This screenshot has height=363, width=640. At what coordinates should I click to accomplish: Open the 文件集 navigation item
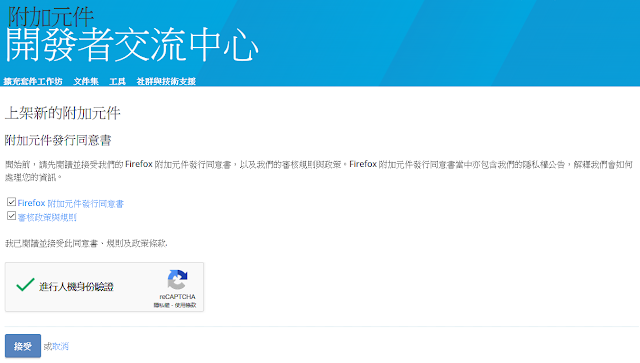(86, 81)
